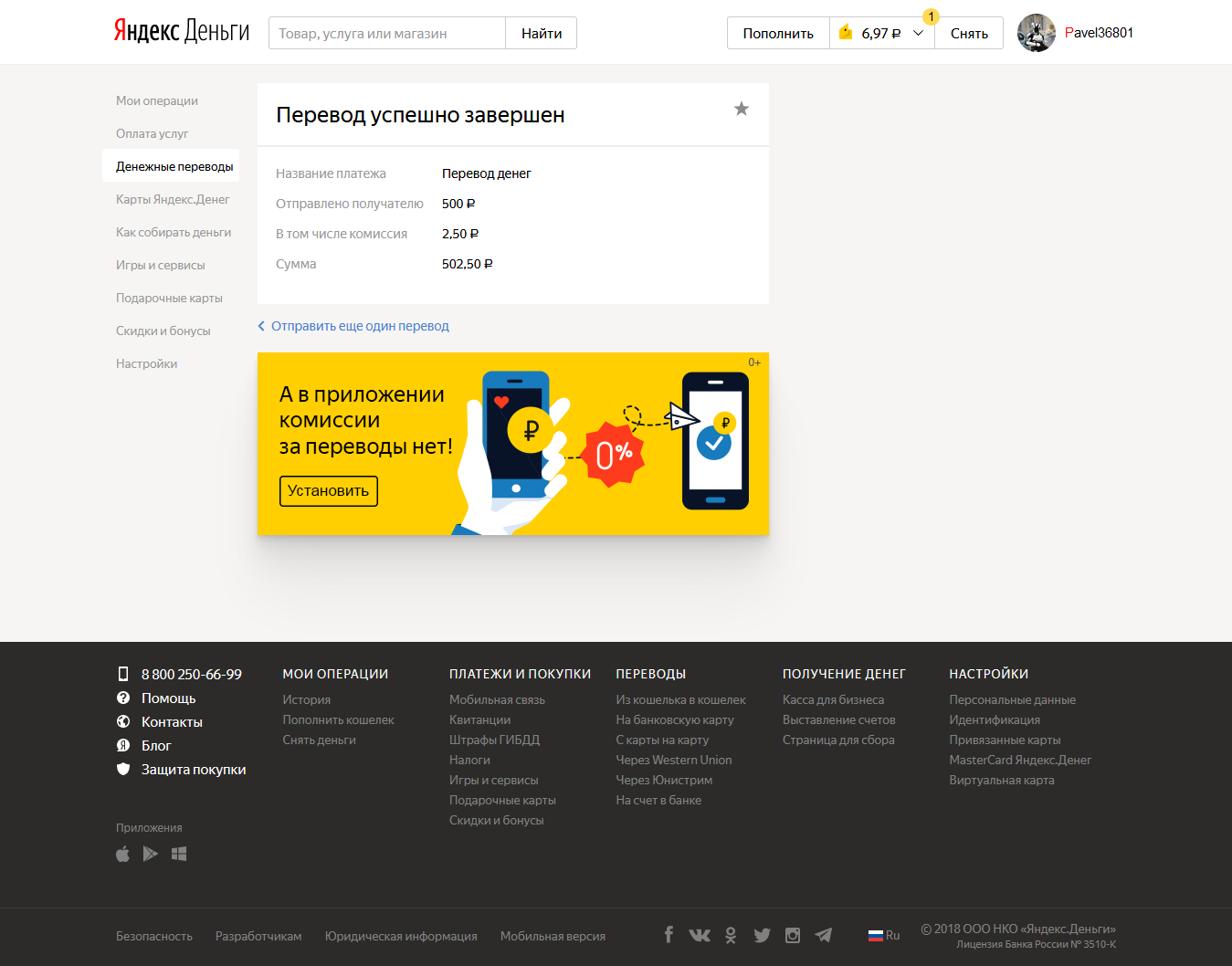This screenshot has height=966, width=1232.
Task: Open the Мобильная связь footer link
Action: 497,699
